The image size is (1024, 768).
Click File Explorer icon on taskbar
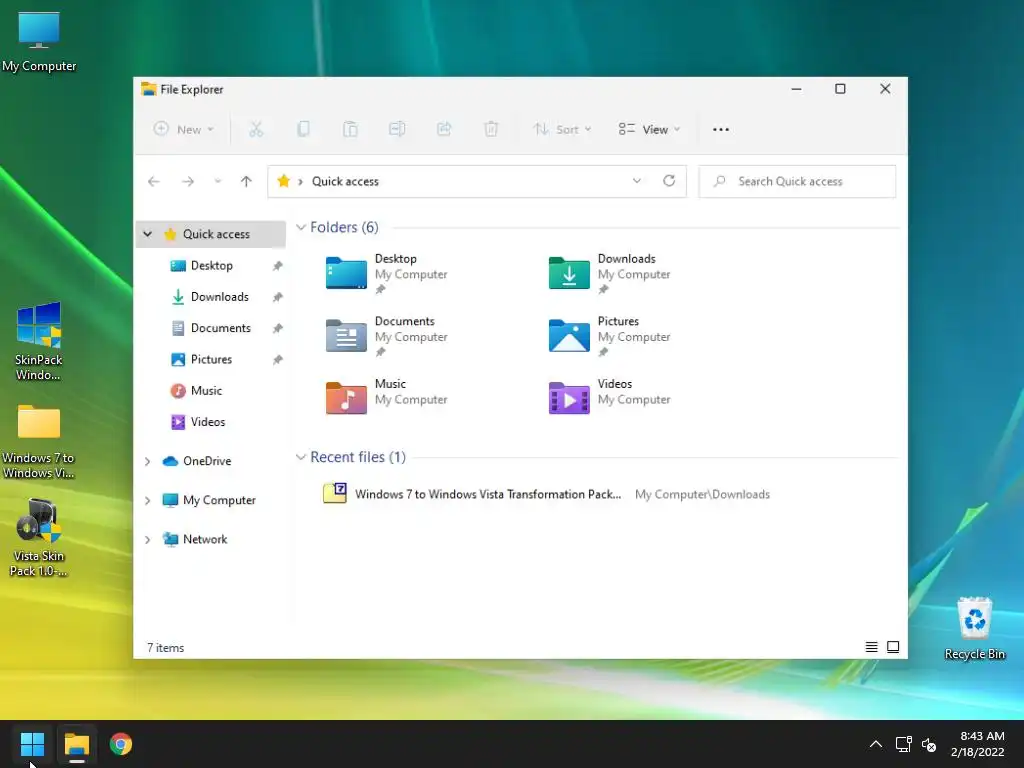[x=76, y=744]
